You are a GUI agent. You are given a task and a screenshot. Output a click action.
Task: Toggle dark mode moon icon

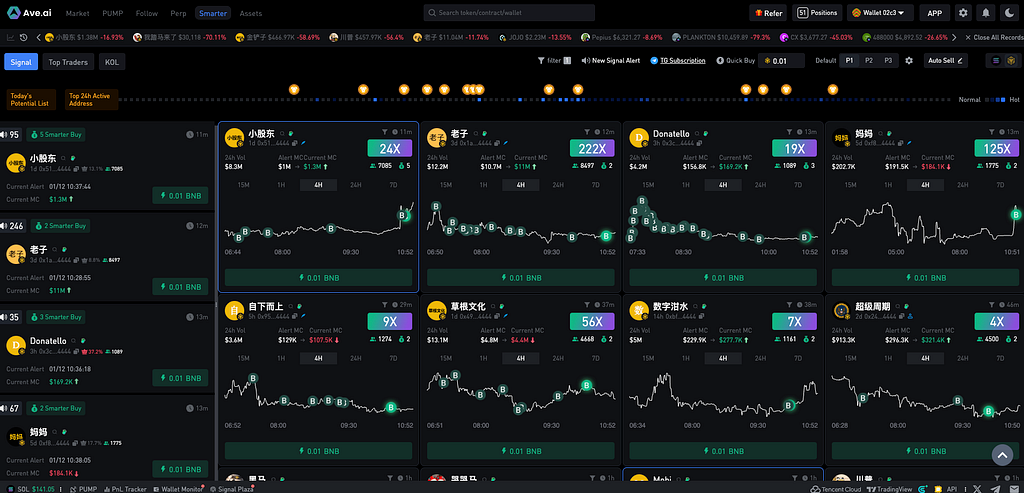pyautogui.click(x=1009, y=12)
